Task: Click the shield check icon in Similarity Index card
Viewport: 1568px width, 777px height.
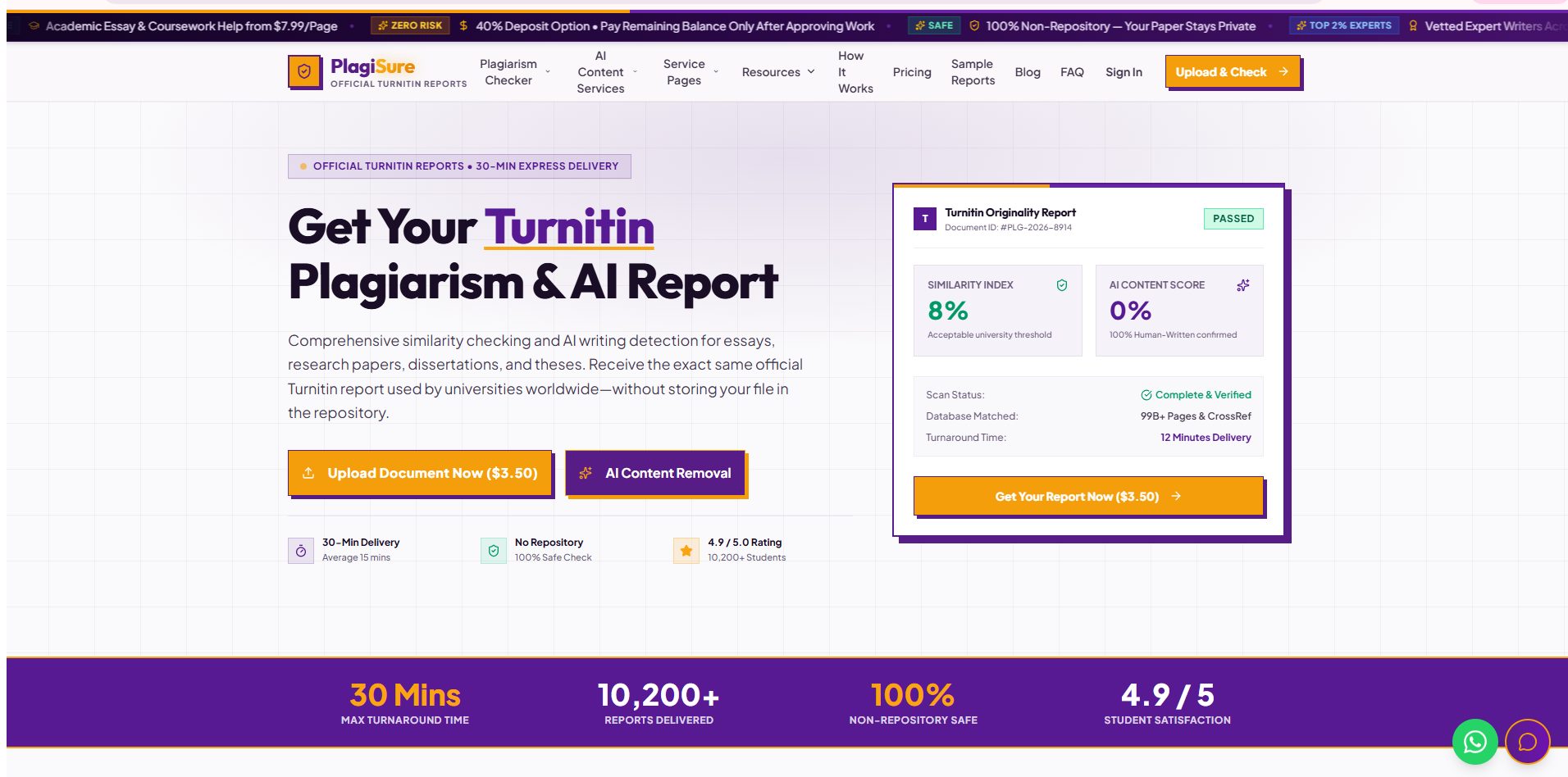Action: pos(1062,285)
